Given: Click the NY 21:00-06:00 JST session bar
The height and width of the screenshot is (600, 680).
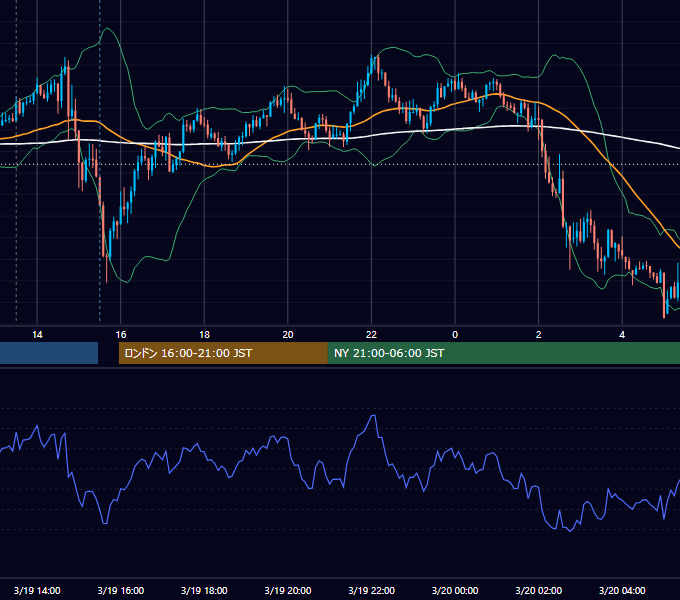Looking at the screenshot, I should pyautogui.click(x=503, y=353).
